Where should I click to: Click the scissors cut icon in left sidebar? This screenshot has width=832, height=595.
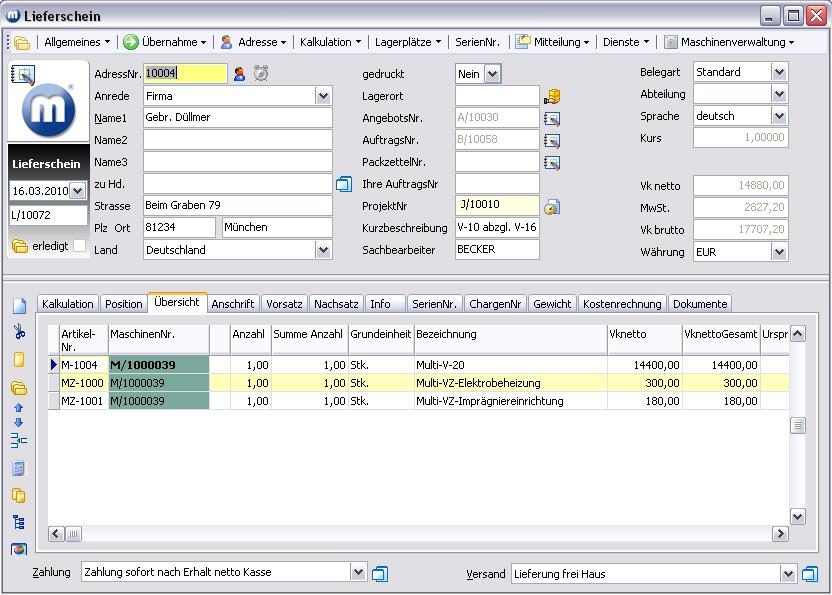click(x=19, y=333)
